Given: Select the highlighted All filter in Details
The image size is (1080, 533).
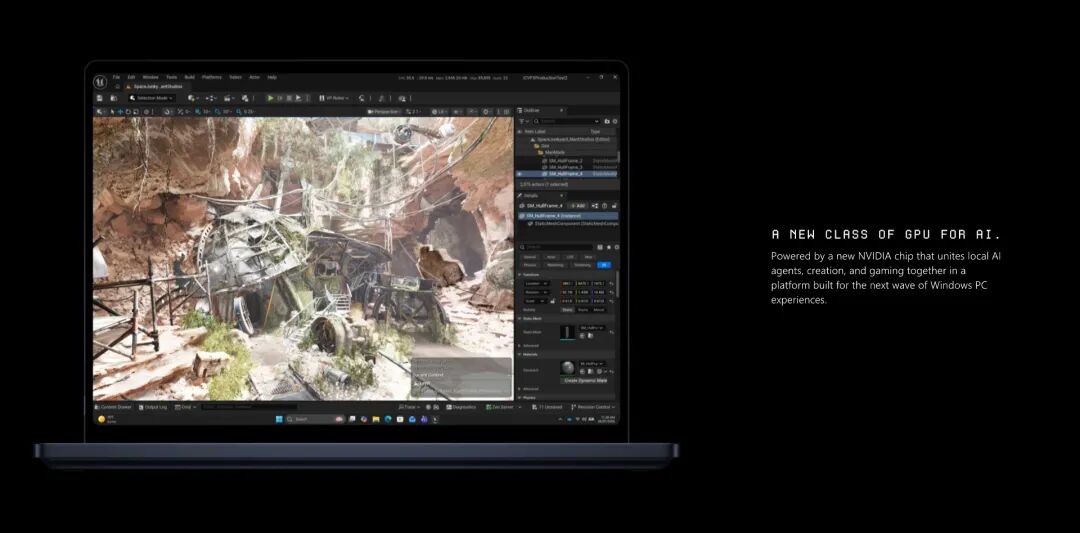Looking at the screenshot, I should point(604,264).
